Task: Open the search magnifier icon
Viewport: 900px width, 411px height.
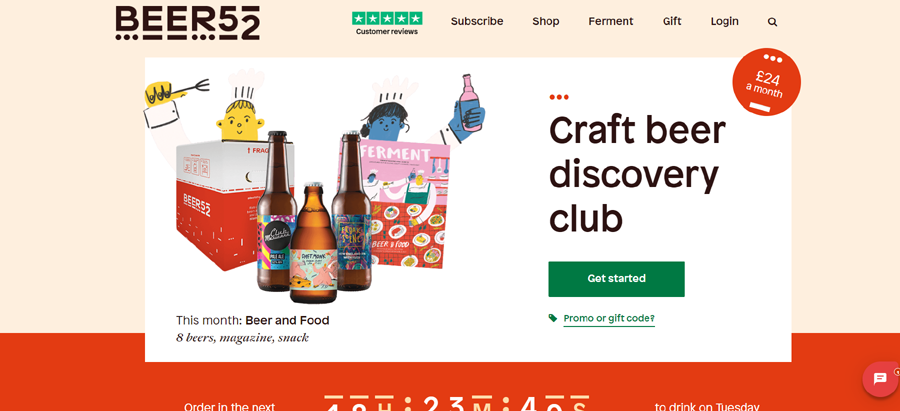Action: point(772,22)
